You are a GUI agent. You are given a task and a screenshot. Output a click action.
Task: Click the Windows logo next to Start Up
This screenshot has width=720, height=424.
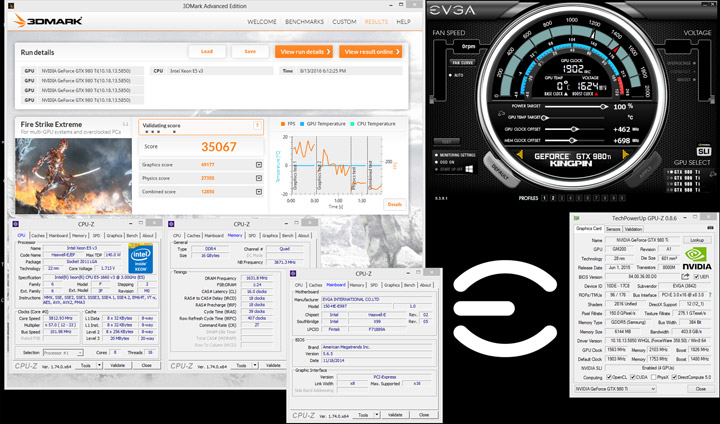point(469,169)
